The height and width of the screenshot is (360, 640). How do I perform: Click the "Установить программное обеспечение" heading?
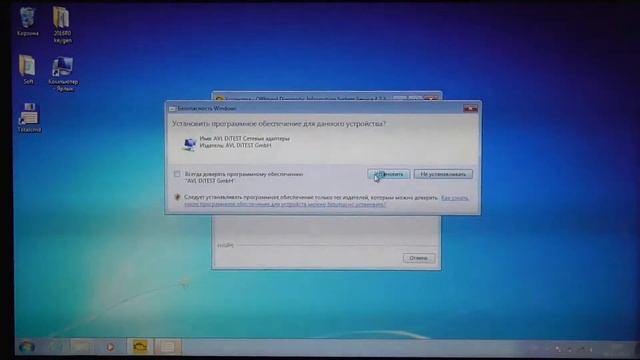[x=278, y=124]
